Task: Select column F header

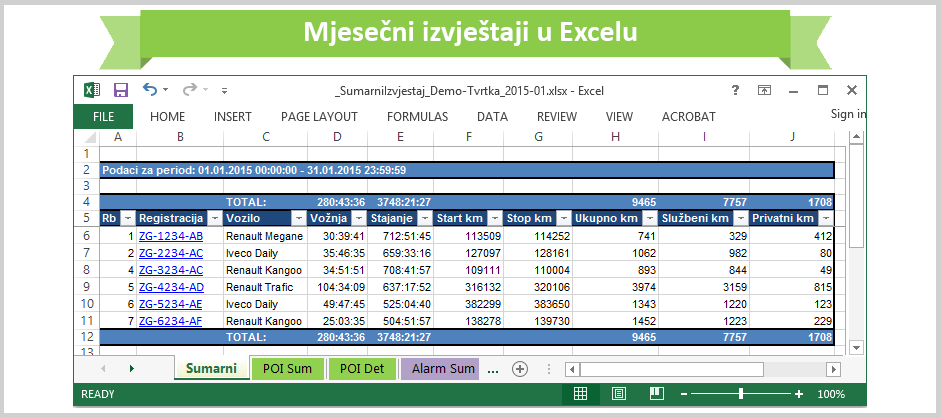Action: (469, 137)
